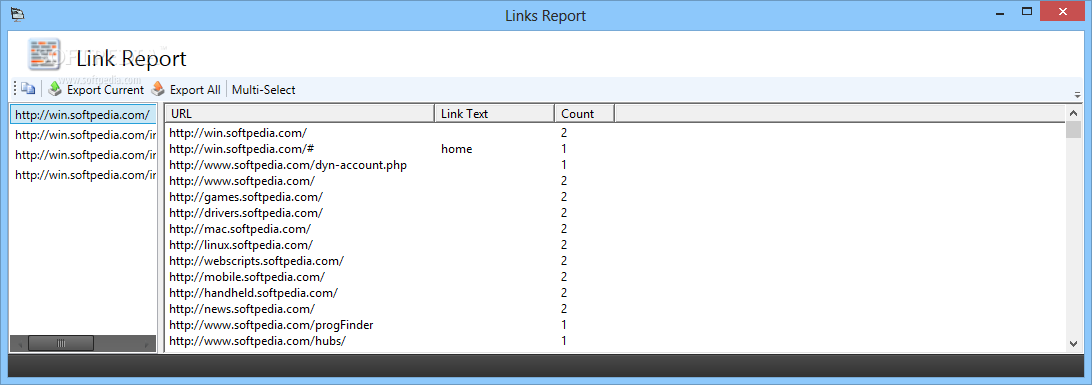This screenshot has height=385, width=1092.
Task: Select the http://mobile.softpedia.com/ row
Action: tap(615, 277)
